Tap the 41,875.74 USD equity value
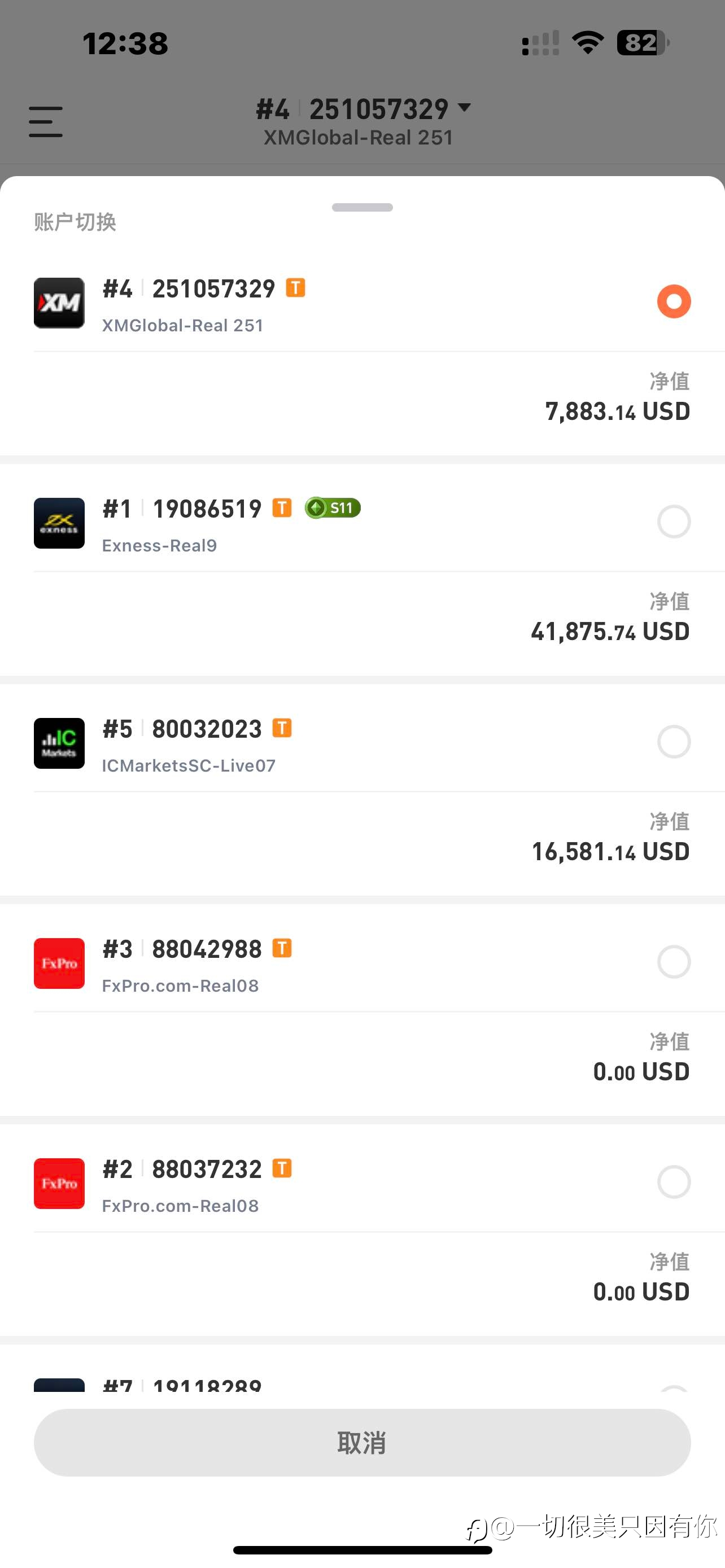Viewport: 725px width, 1568px height. [x=610, y=632]
